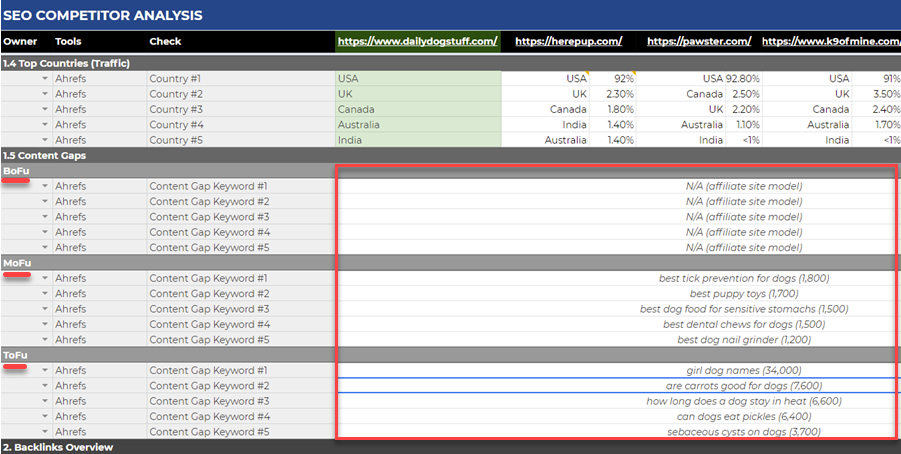
Task: Open Owner dropdown for Country #5 row
Action: (44, 140)
